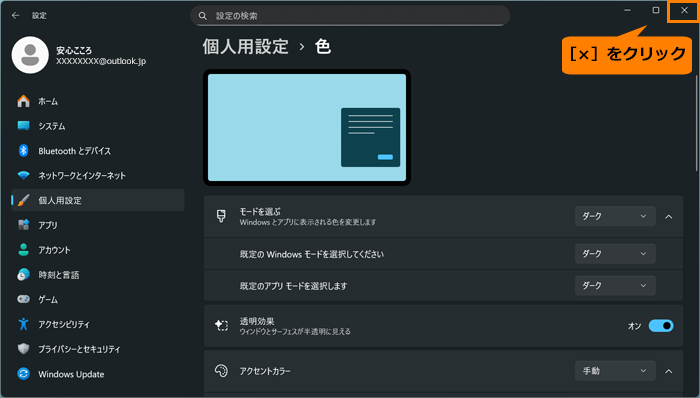Click the network Wi-Fi icon

[24, 175]
